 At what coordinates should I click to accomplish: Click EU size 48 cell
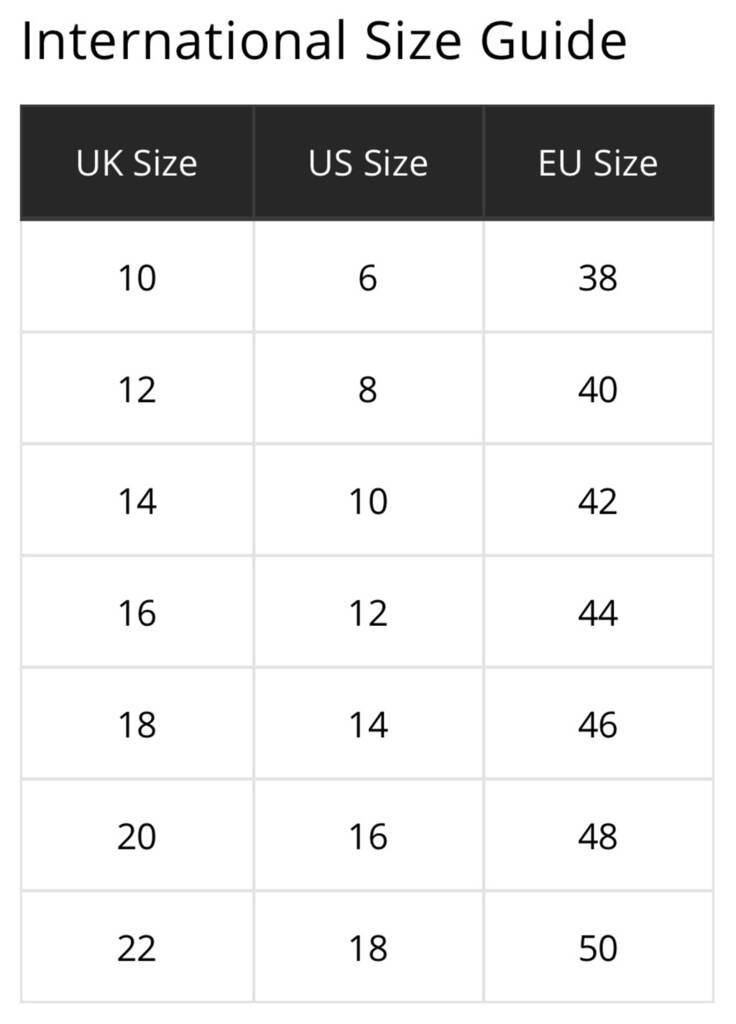(x=598, y=835)
